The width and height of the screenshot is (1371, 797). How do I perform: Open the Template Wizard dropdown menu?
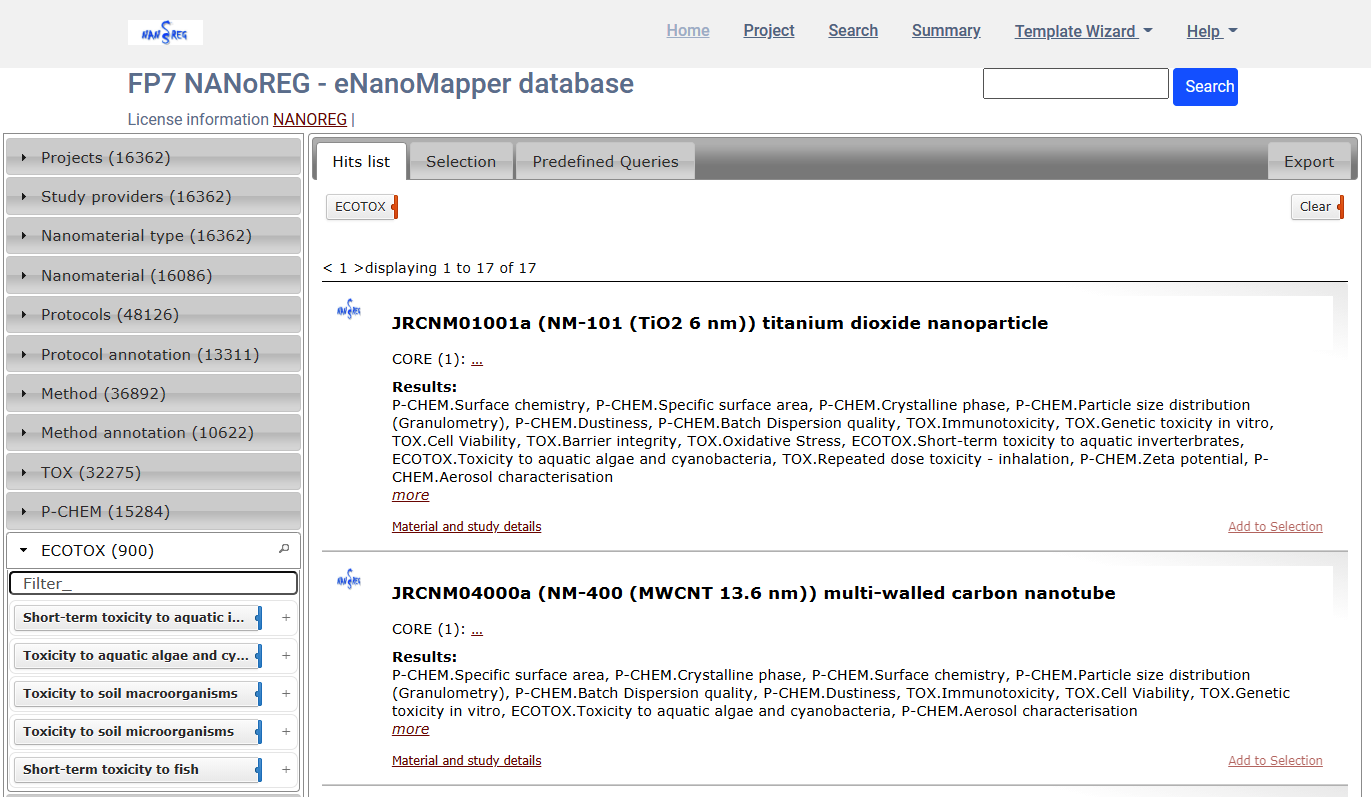[x=1083, y=31]
